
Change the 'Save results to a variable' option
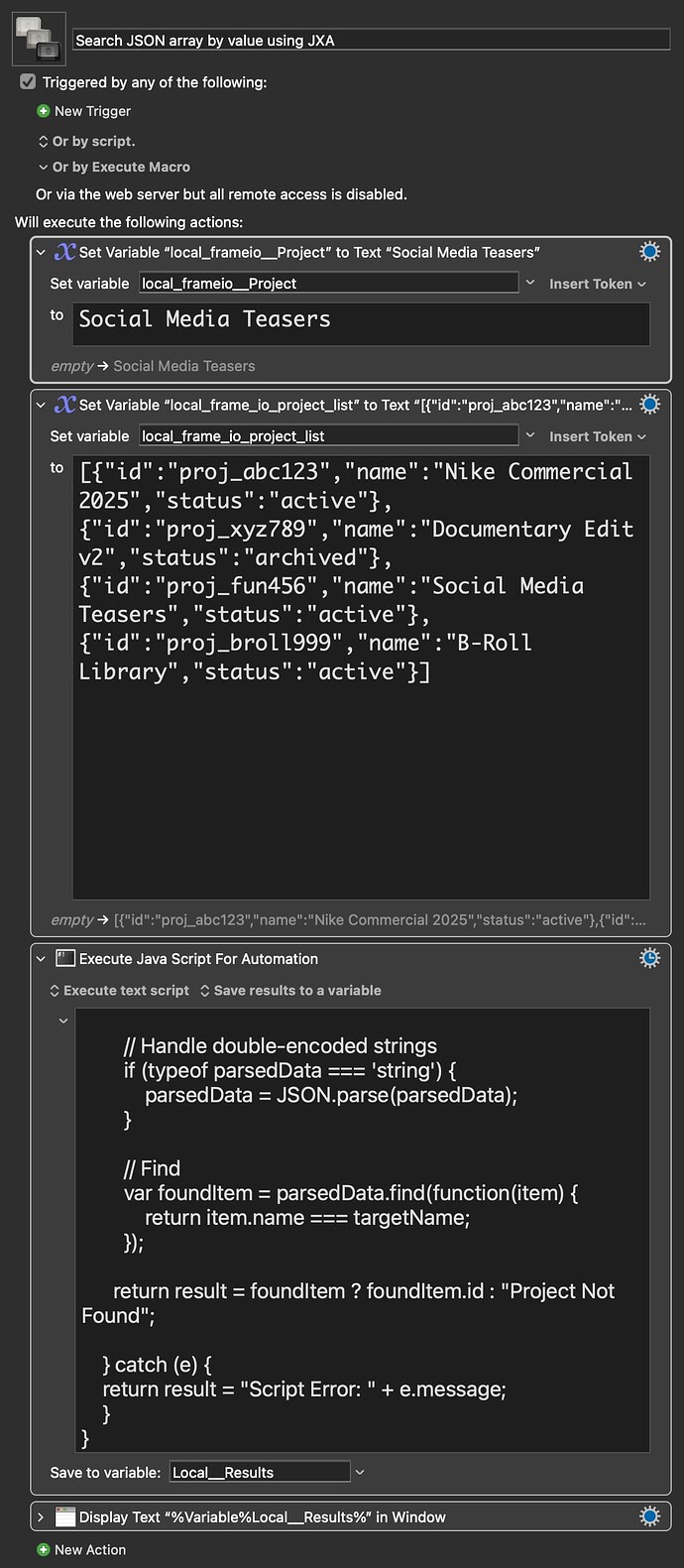[290, 990]
